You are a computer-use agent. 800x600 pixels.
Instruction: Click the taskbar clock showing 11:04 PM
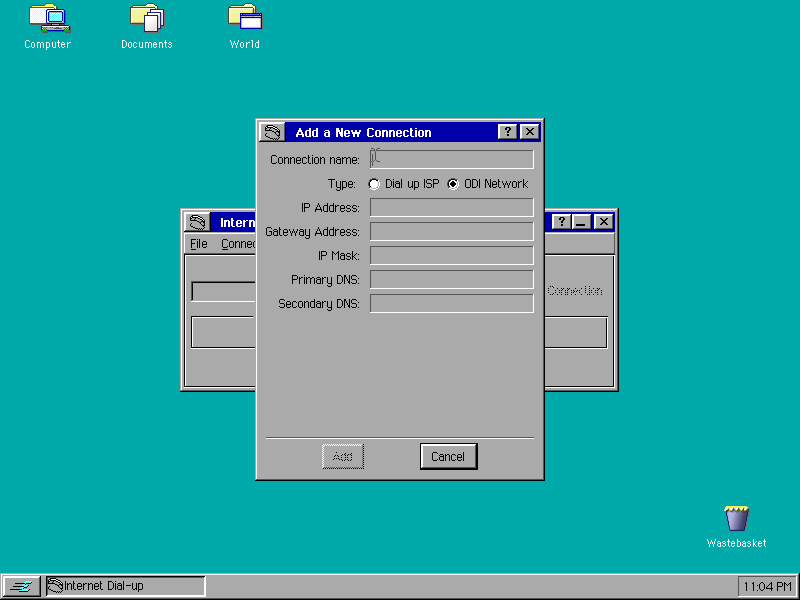pos(767,587)
